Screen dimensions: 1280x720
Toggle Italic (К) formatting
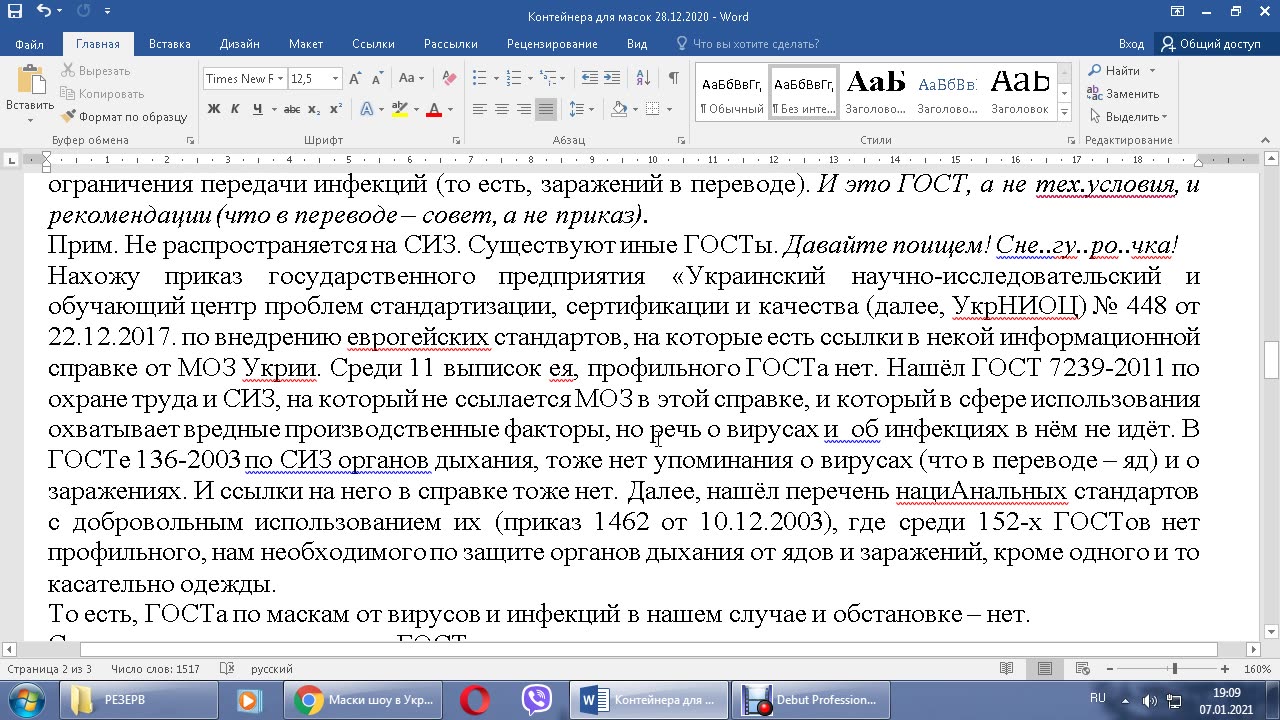(234, 109)
